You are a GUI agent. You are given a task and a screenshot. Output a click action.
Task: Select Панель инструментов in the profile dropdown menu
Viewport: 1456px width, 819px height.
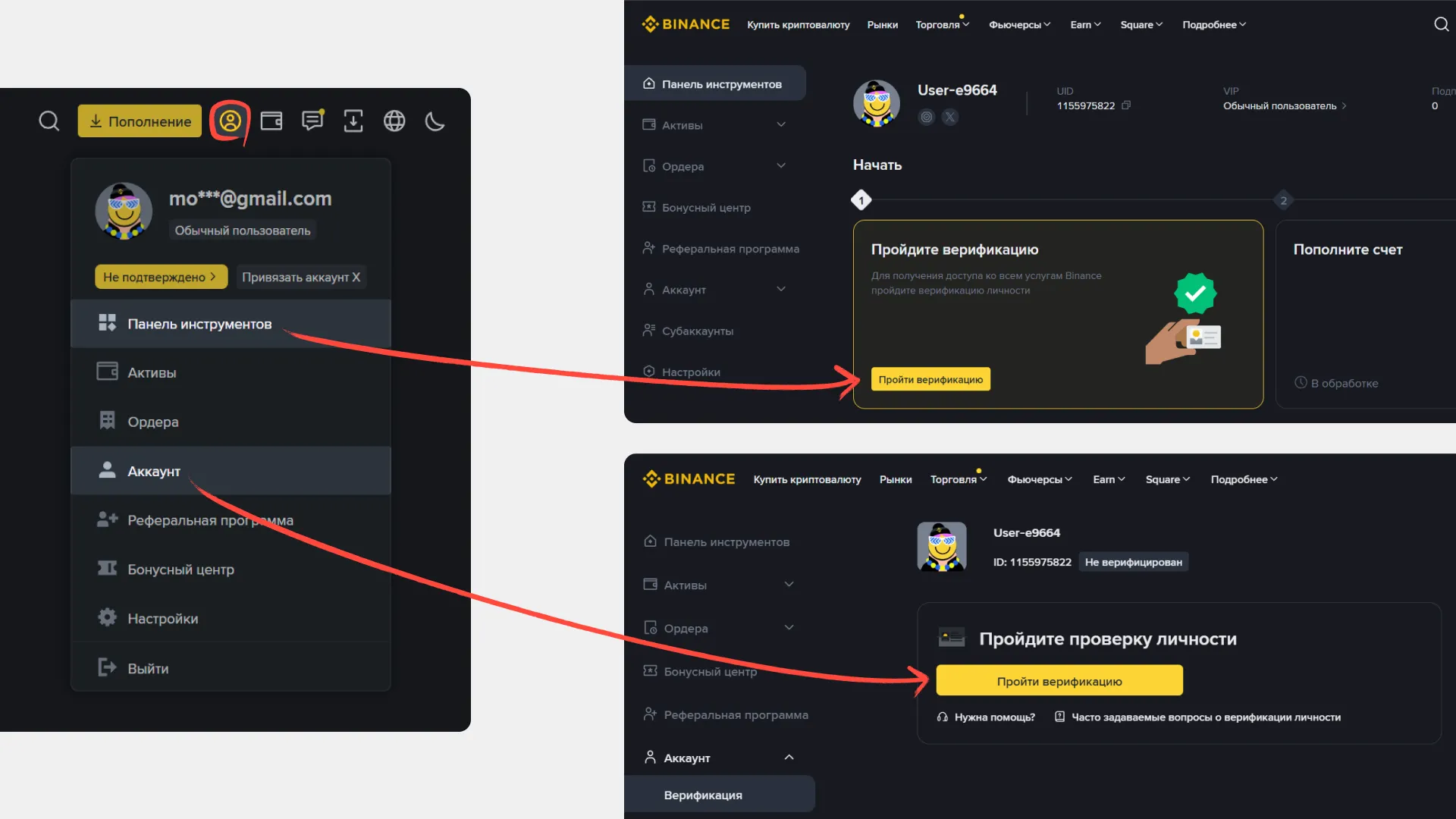point(199,324)
